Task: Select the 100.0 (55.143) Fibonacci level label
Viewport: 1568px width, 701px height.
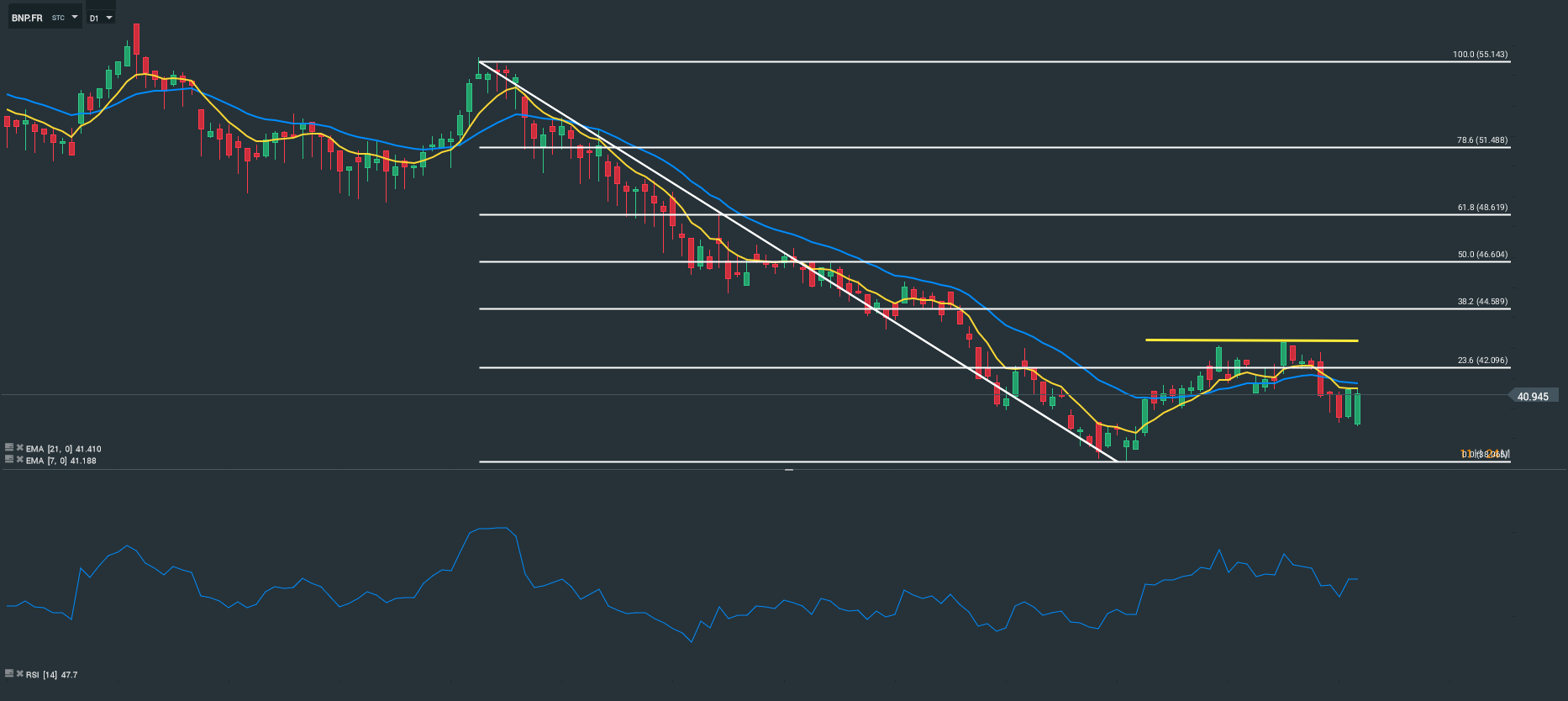Action: 1480,55
